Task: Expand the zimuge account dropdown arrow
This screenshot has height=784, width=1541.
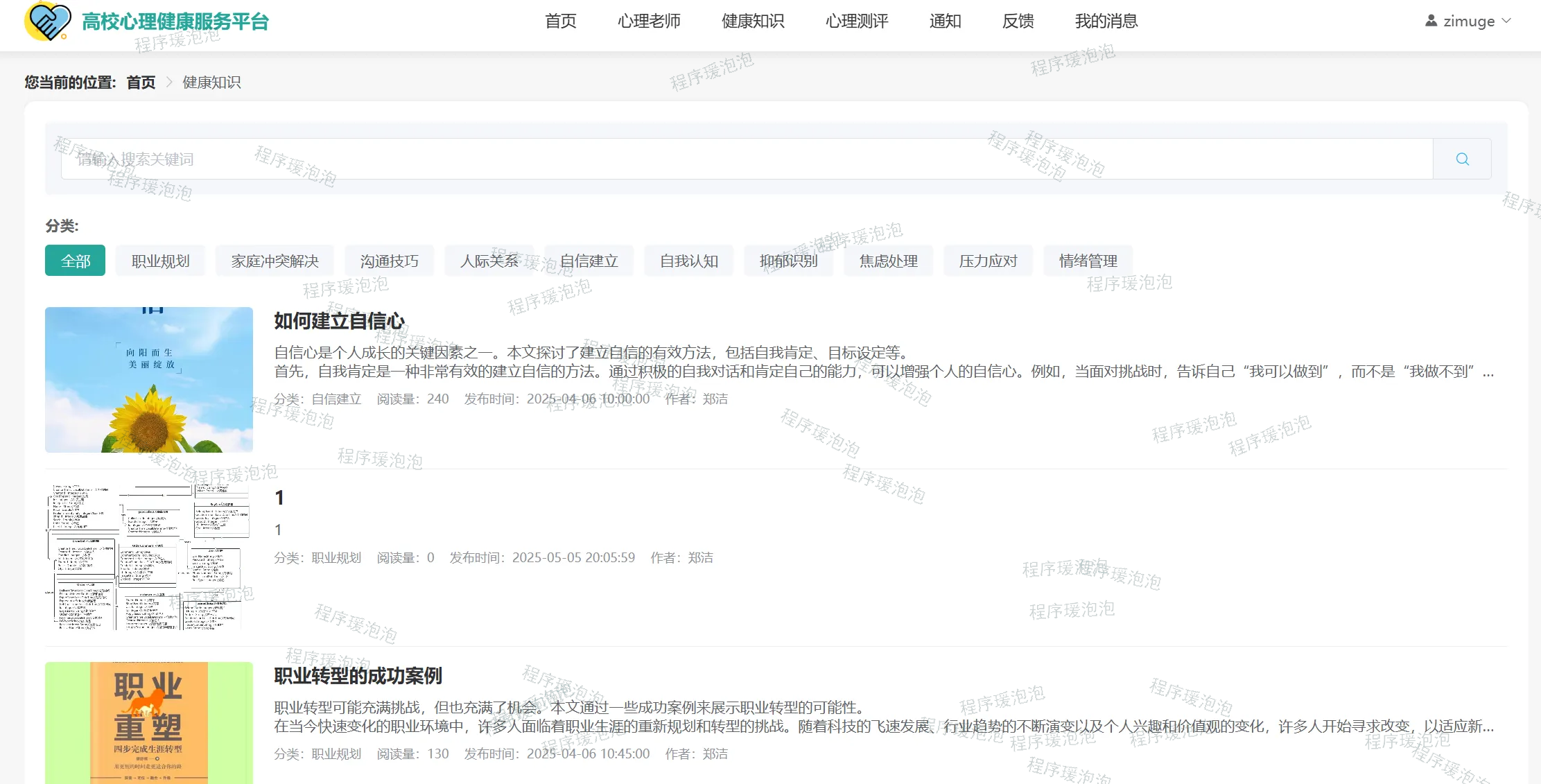Action: point(1506,21)
